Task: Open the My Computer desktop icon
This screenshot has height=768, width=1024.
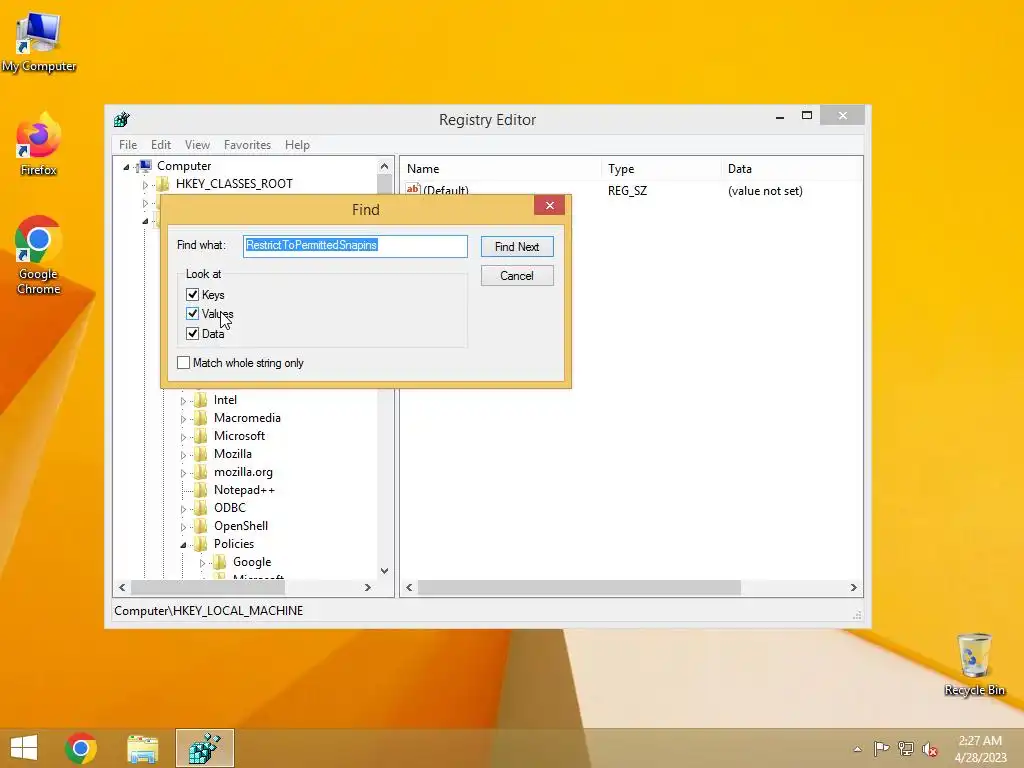Action: pyautogui.click(x=39, y=42)
